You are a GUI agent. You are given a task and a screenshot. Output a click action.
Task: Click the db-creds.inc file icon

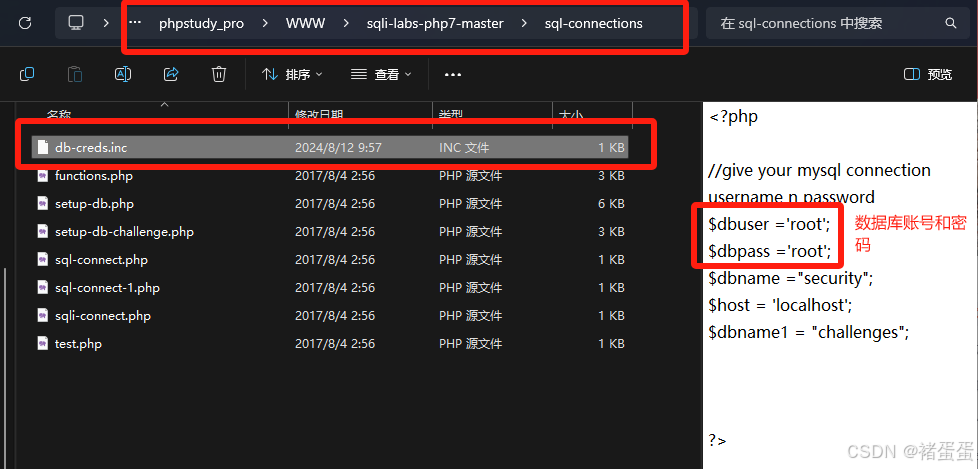(x=42, y=148)
